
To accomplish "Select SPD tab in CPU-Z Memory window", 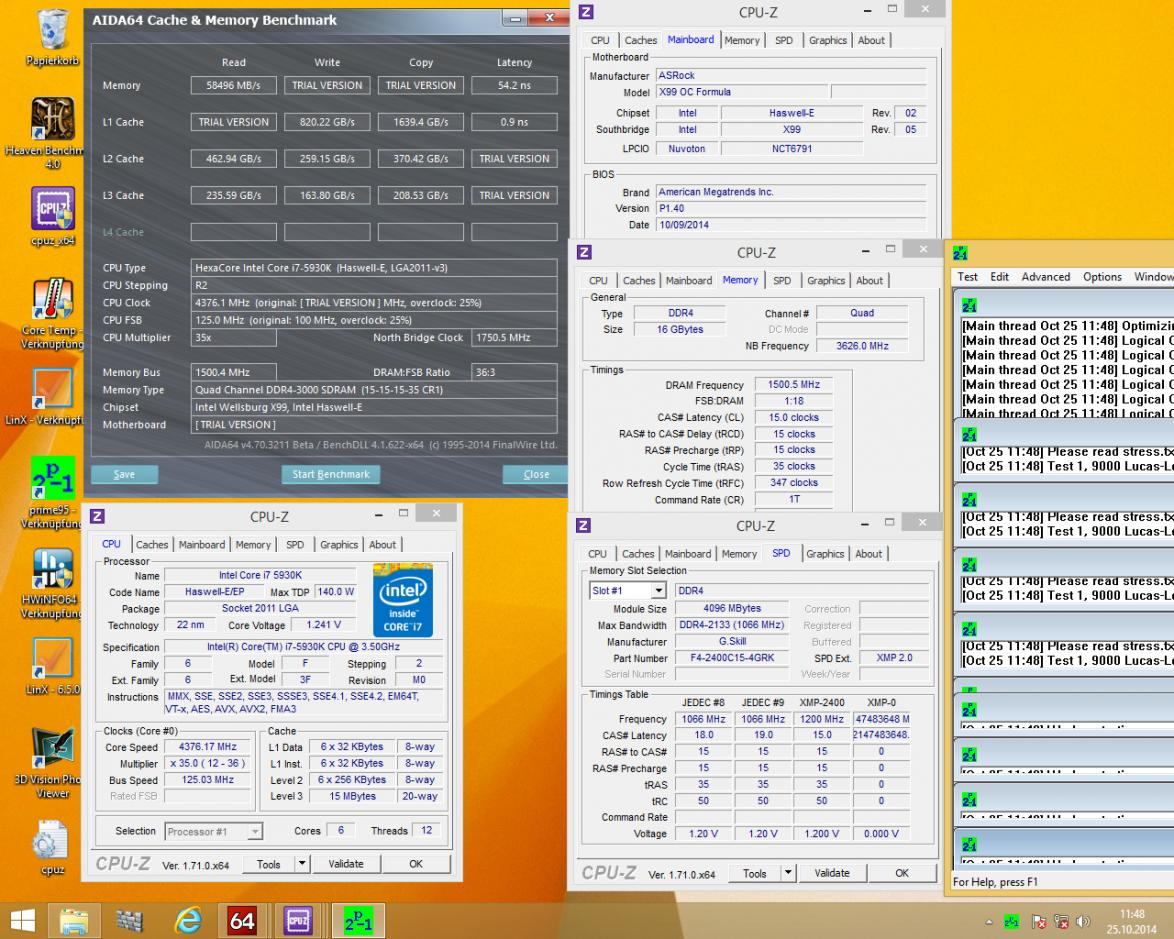I will 782,280.
